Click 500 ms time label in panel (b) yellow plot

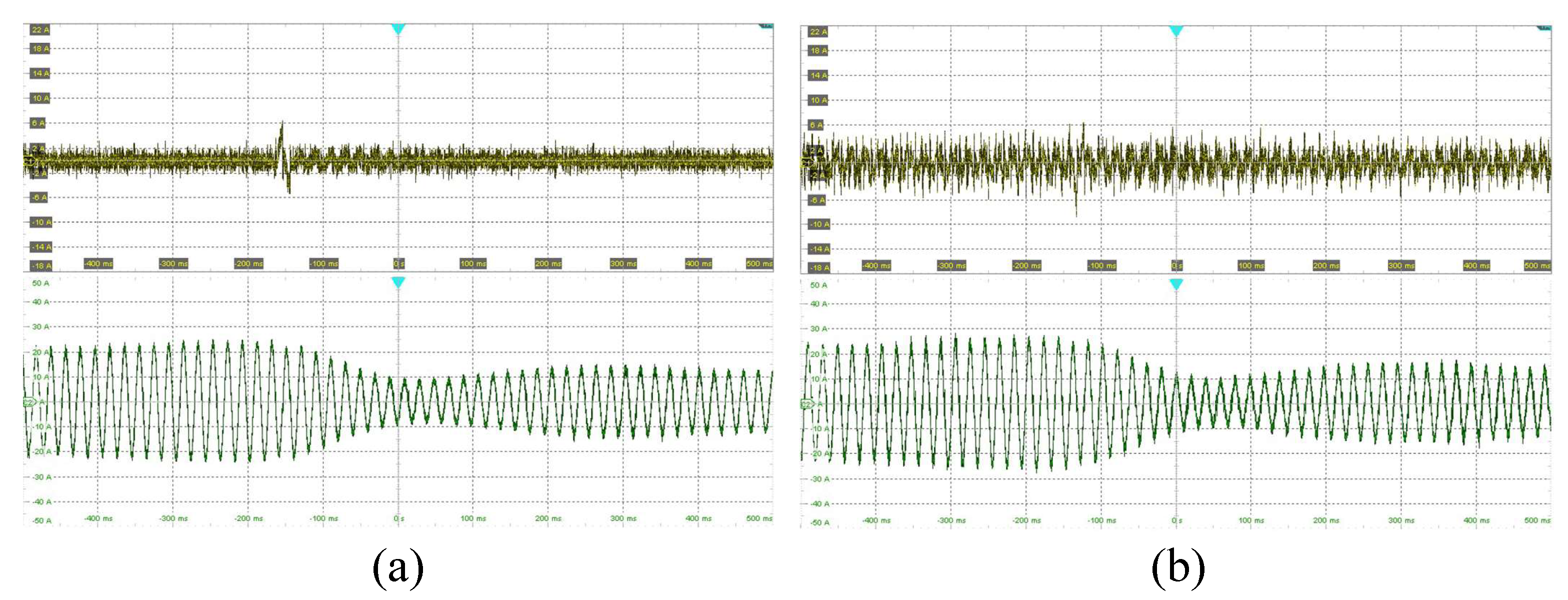[1537, 265]
